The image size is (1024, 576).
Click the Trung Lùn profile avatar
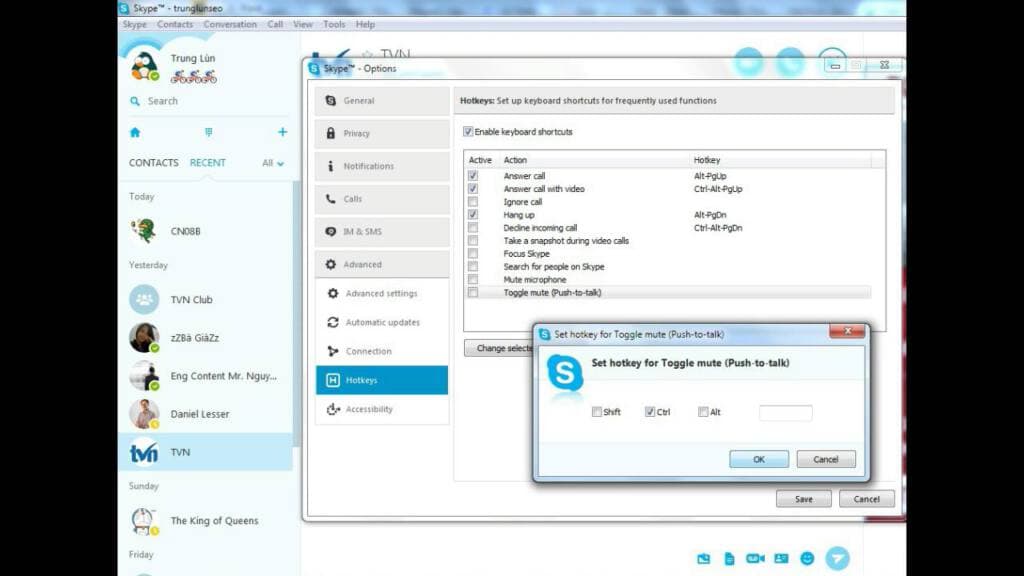144,65
